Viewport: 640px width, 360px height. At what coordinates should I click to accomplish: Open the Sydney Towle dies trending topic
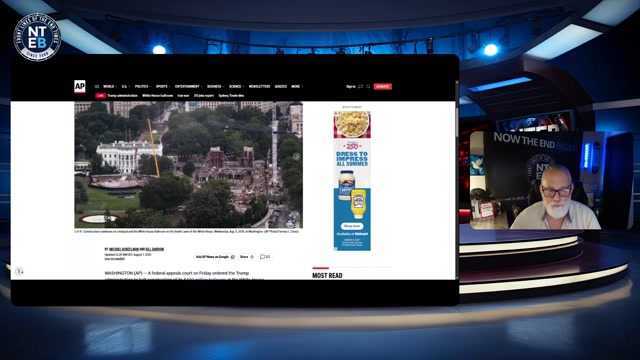point(231,96)
